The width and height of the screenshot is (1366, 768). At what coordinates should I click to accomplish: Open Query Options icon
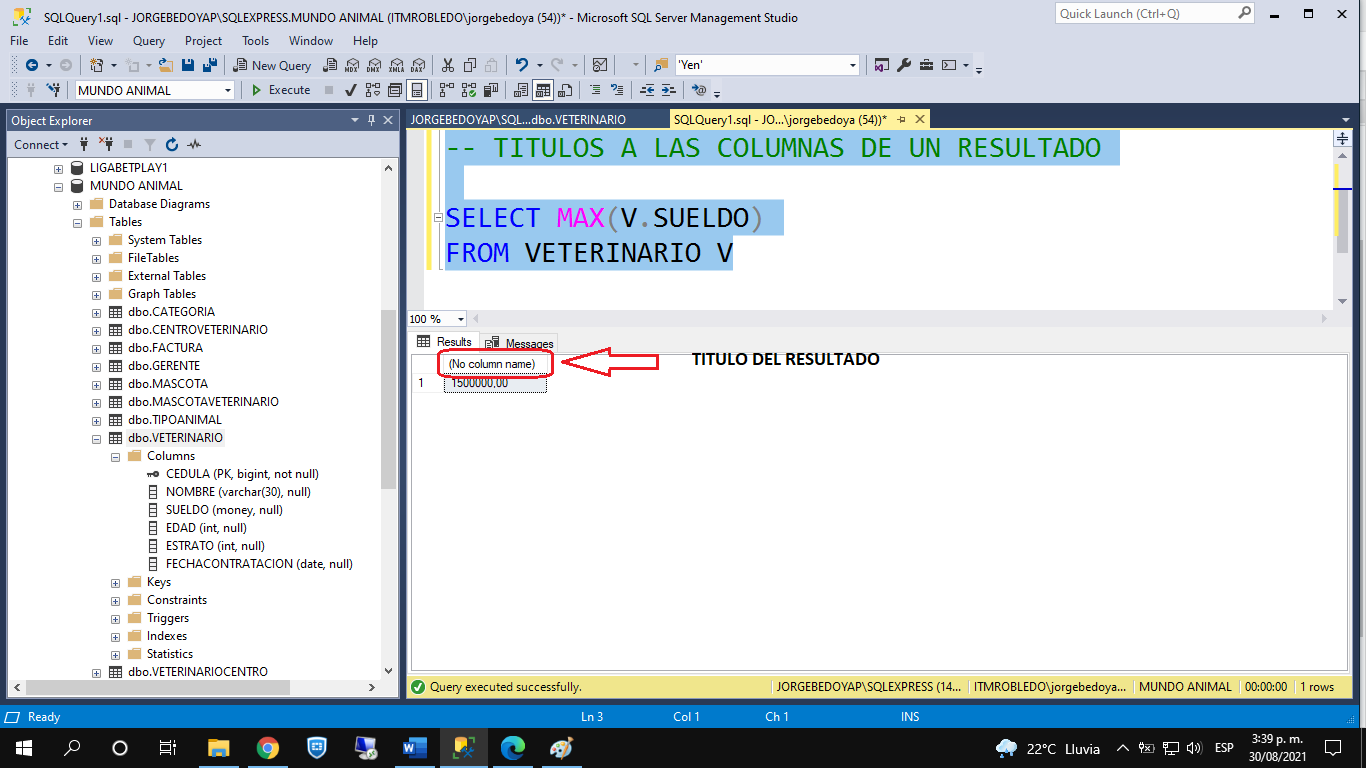pyautogui.click(x=395, y=90)
